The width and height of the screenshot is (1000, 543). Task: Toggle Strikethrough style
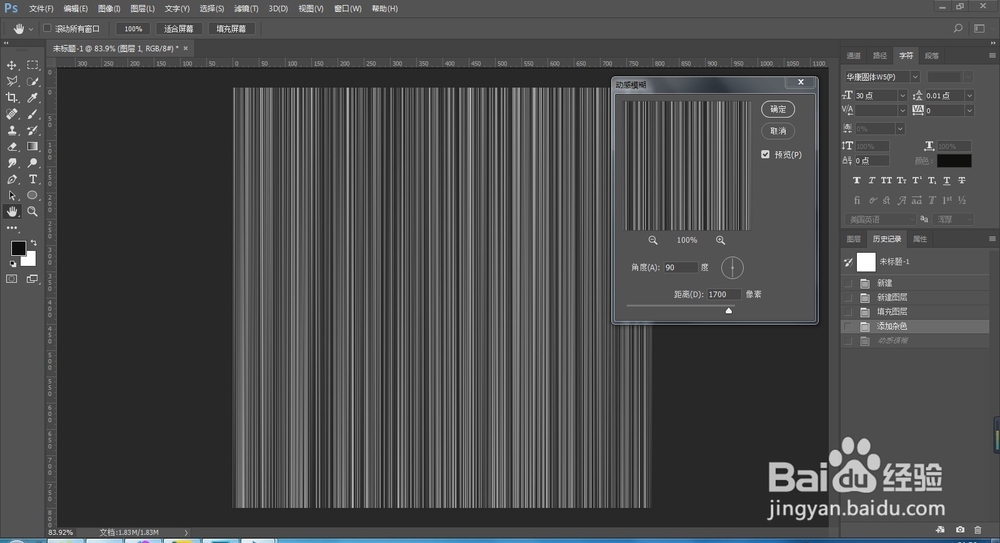962,181
